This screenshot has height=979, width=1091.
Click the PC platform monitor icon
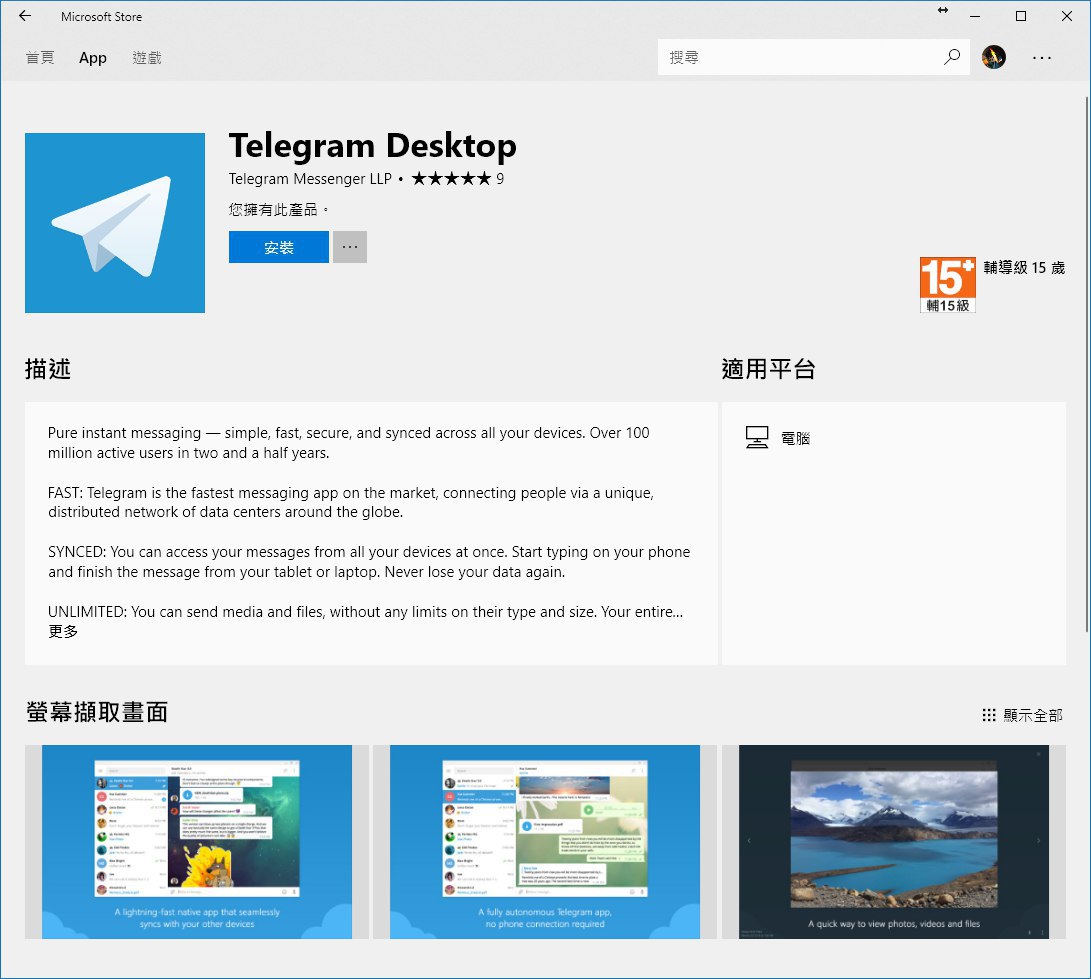757,438
